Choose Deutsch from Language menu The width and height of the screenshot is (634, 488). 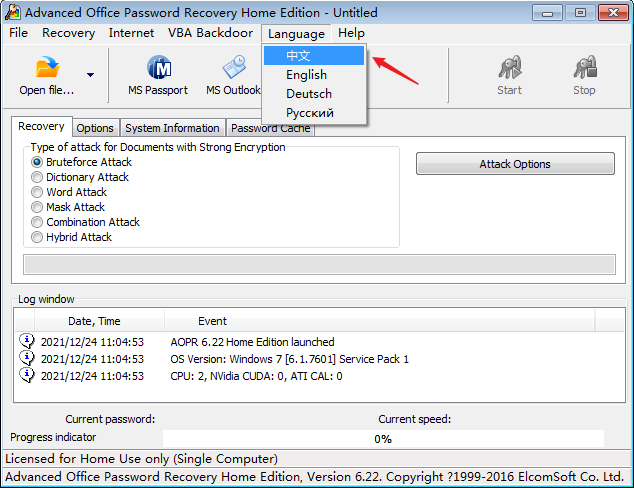pyautogui.click(x=314, y=93)
